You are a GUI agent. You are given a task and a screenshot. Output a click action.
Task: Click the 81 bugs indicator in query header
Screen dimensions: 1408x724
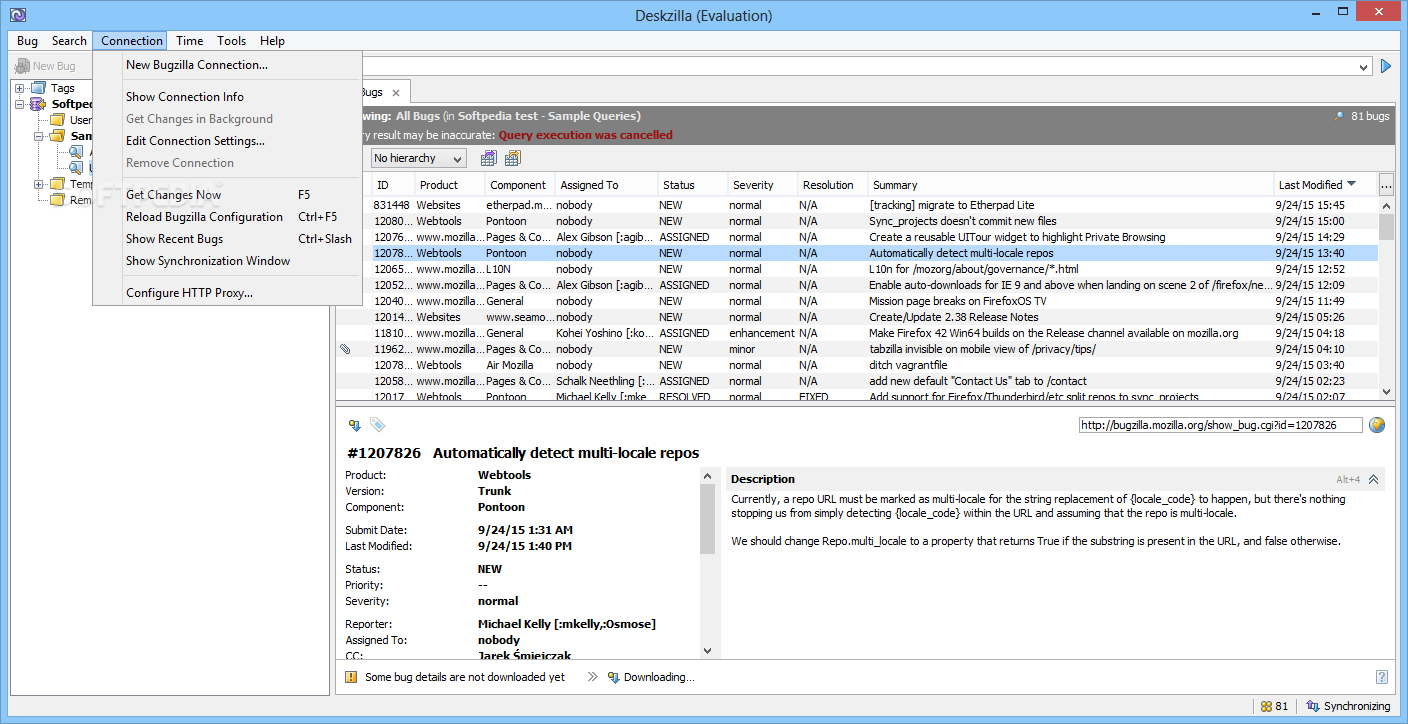pos(1362,116)
